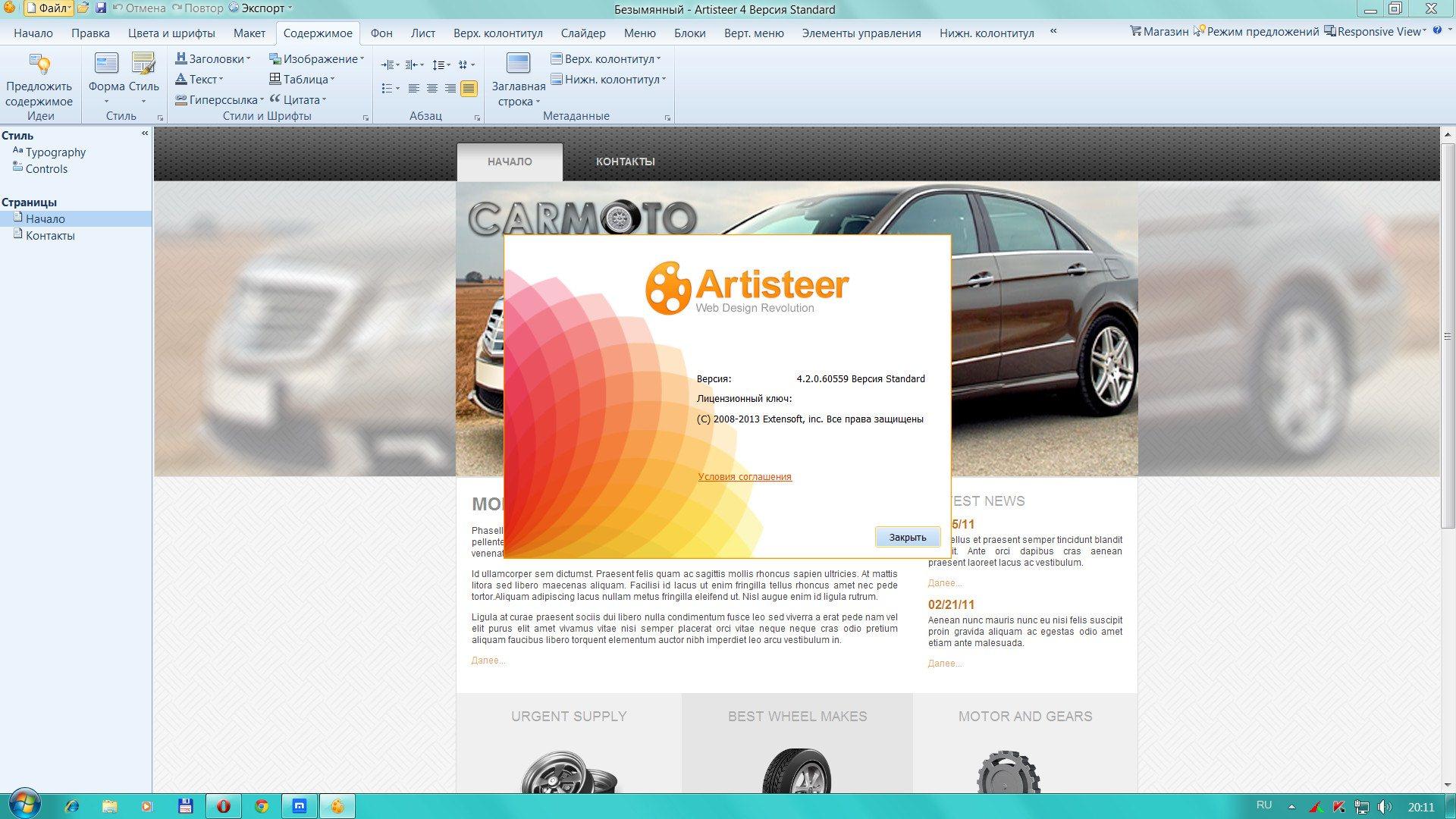Image resolution: width=1456 pixels, height=819 pixels.
Task: Open the Цитата (Quote) dropdown
Action: (x=298, y=99)
